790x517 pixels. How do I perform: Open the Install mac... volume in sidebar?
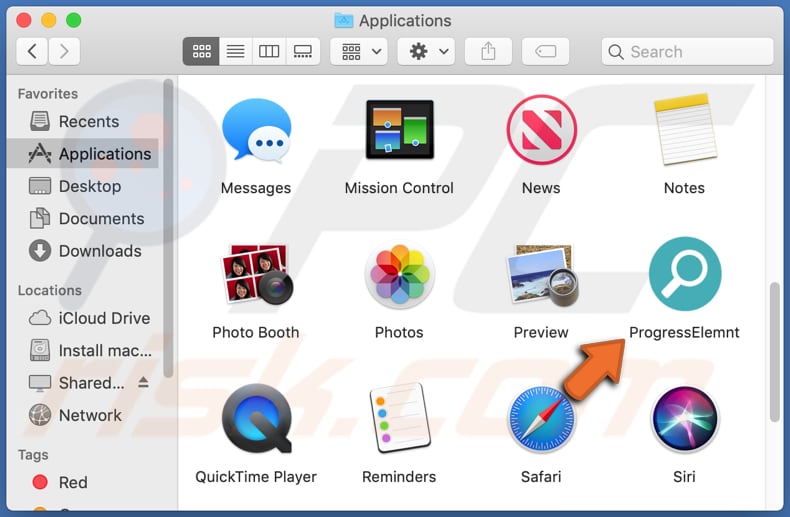[83, 350]
